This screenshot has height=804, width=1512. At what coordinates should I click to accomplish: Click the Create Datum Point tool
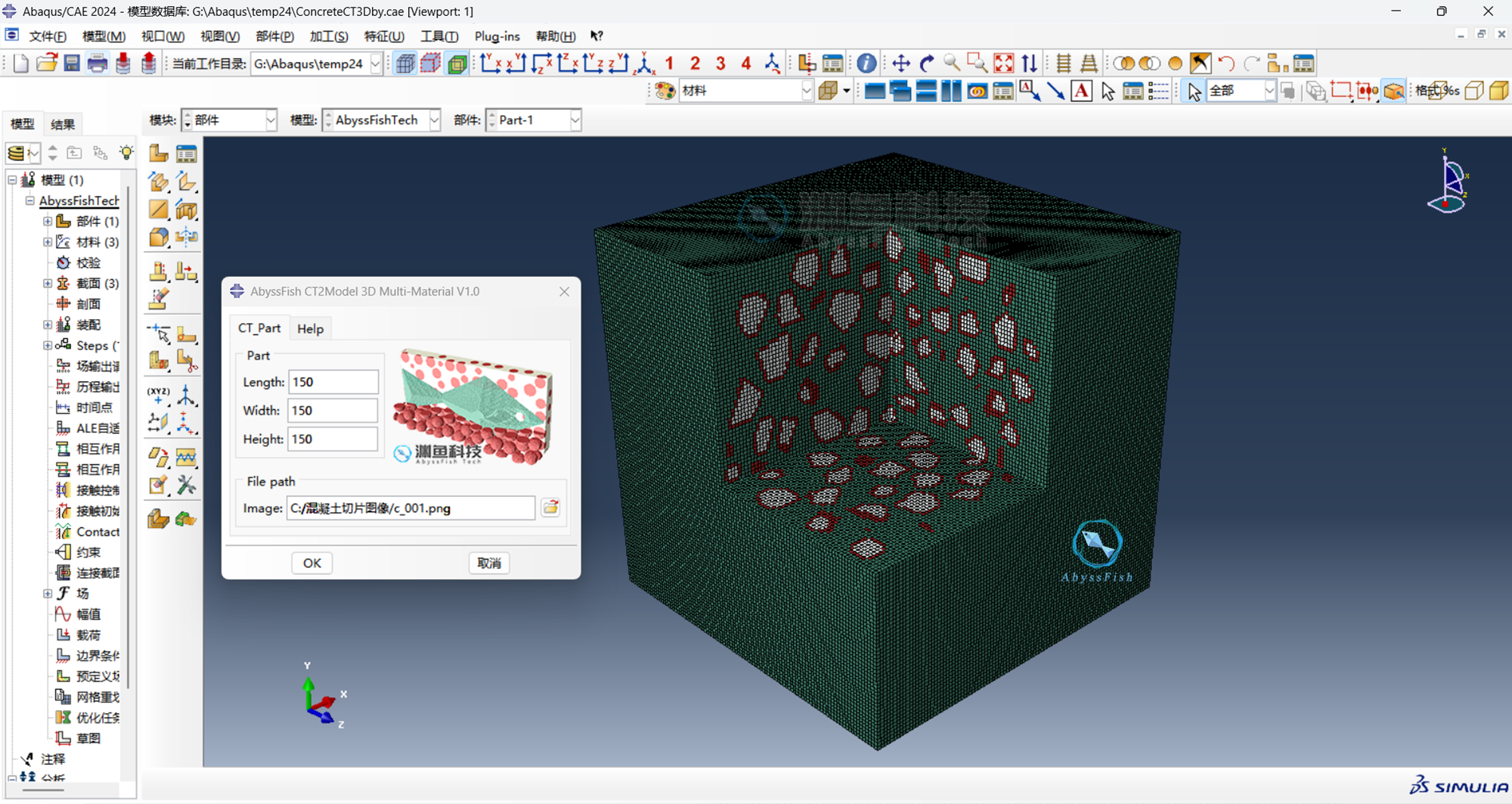158,396
